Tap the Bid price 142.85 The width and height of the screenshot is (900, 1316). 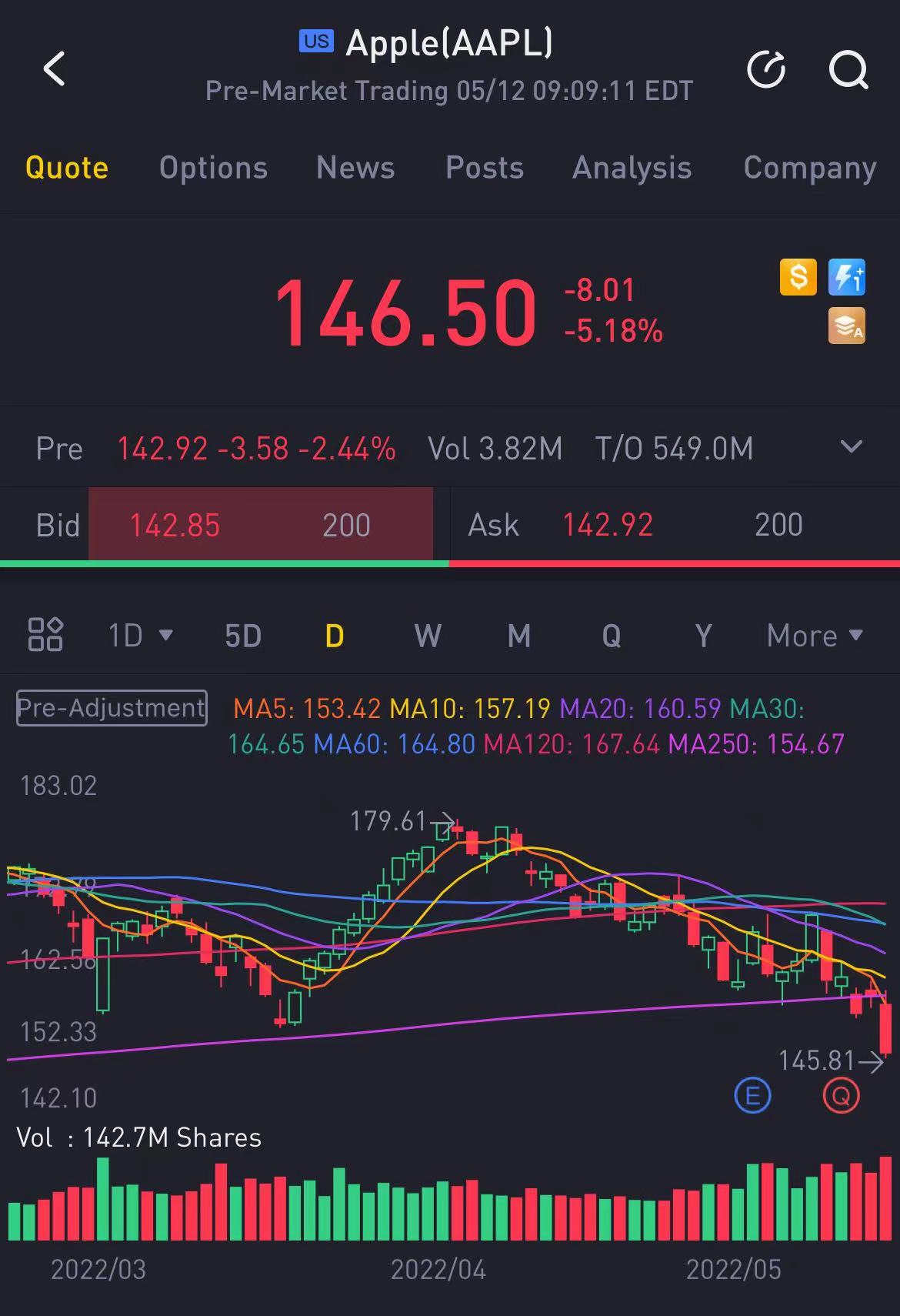coord(175,526)
